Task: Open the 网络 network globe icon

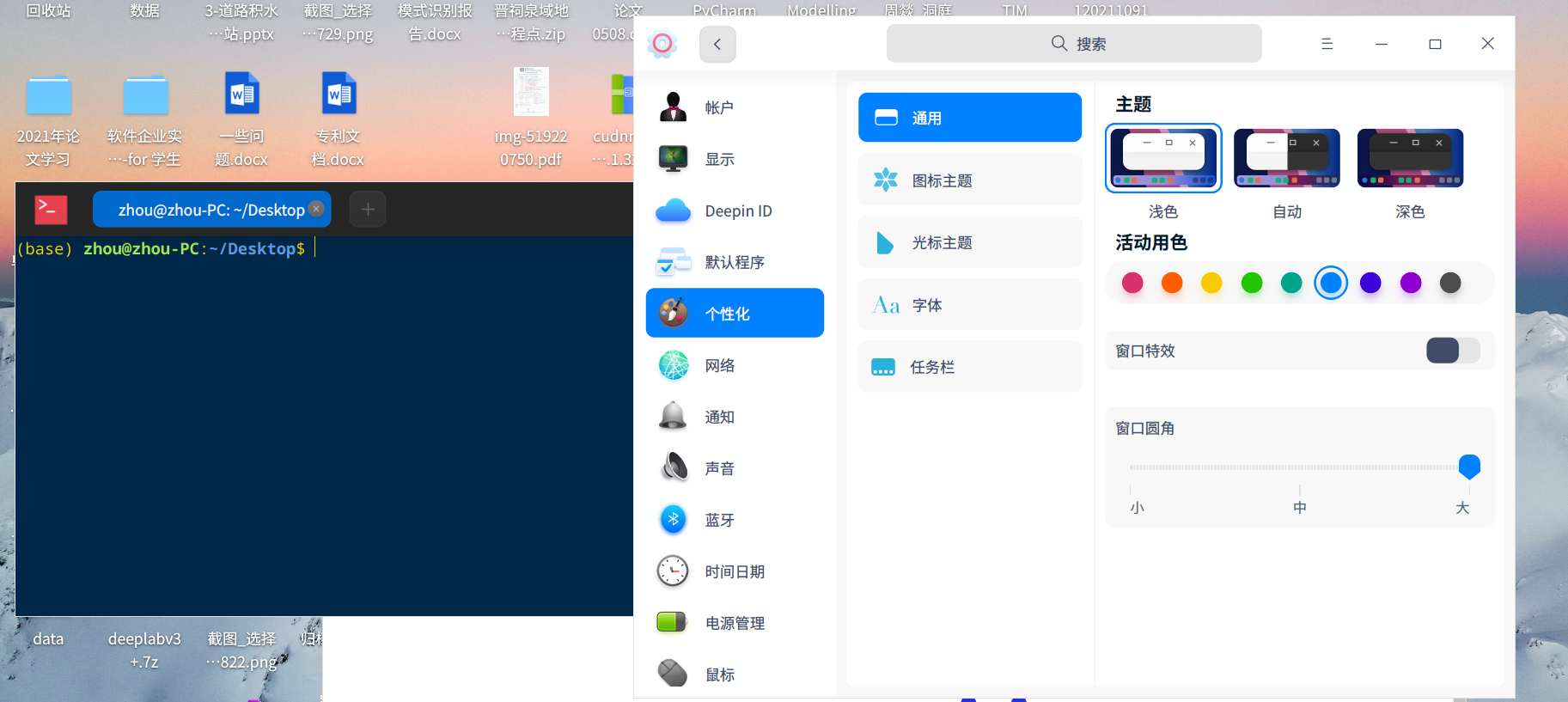Action: (x=674, y=365)
